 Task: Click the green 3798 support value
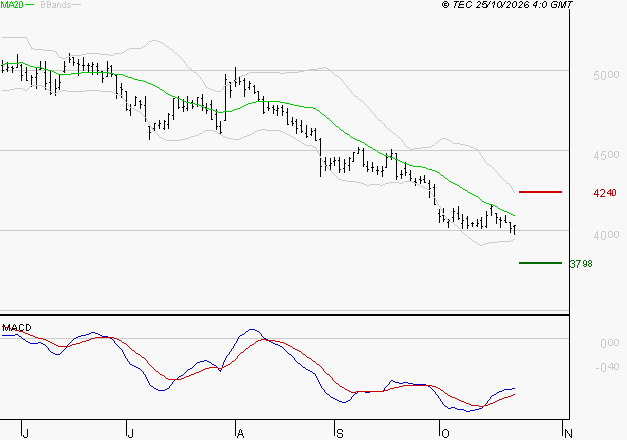click(581, 264)
